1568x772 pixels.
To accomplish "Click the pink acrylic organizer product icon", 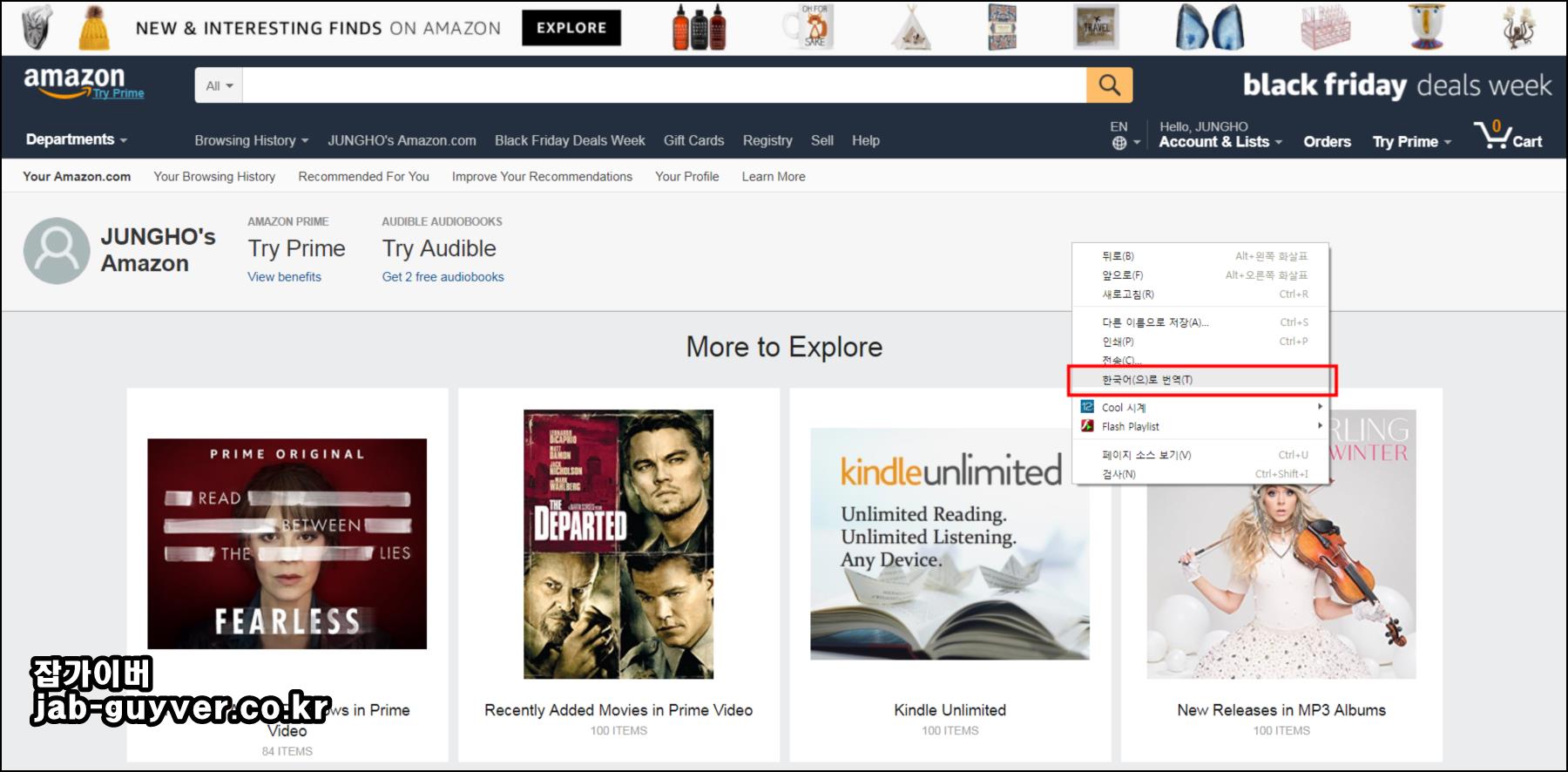I will click(1325, 28).
